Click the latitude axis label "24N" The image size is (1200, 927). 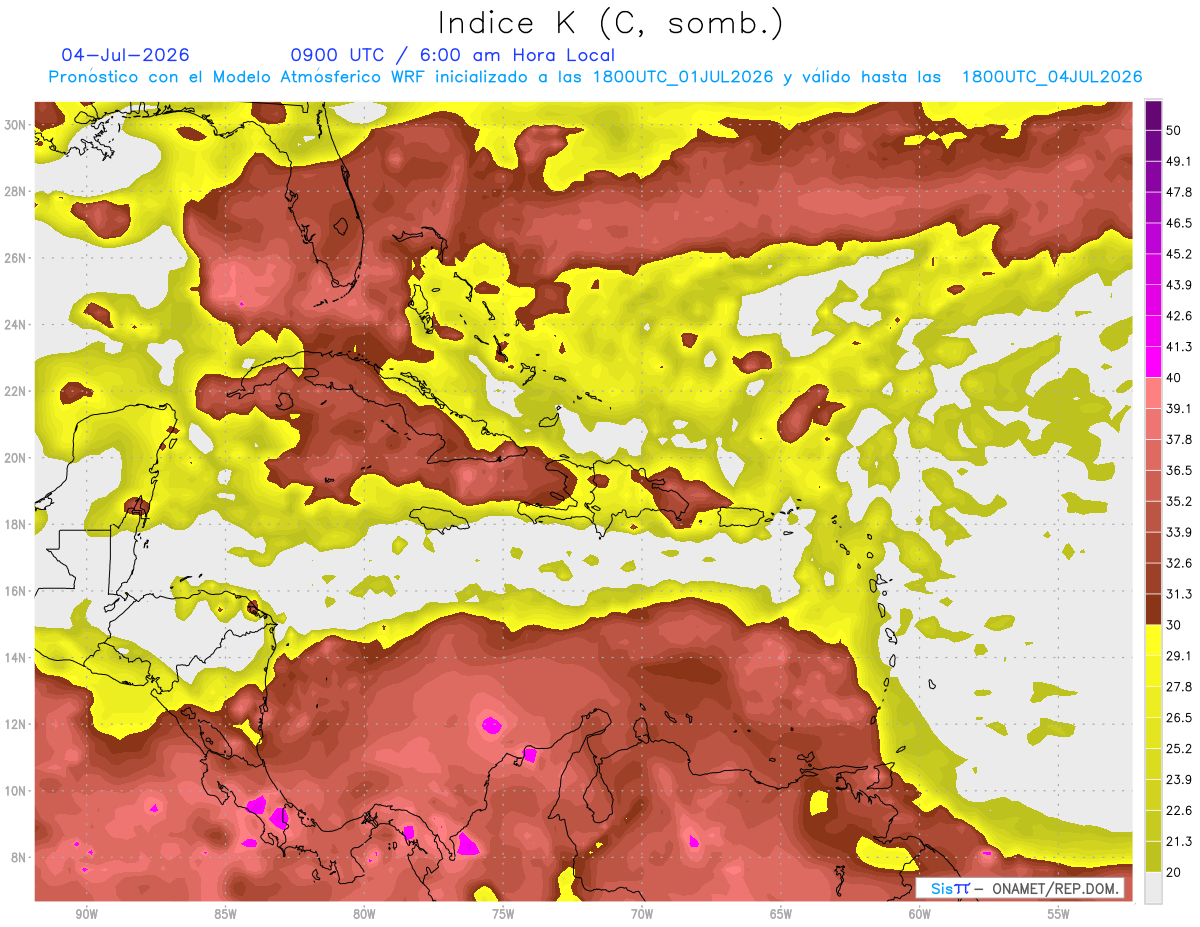coord(16,325)
